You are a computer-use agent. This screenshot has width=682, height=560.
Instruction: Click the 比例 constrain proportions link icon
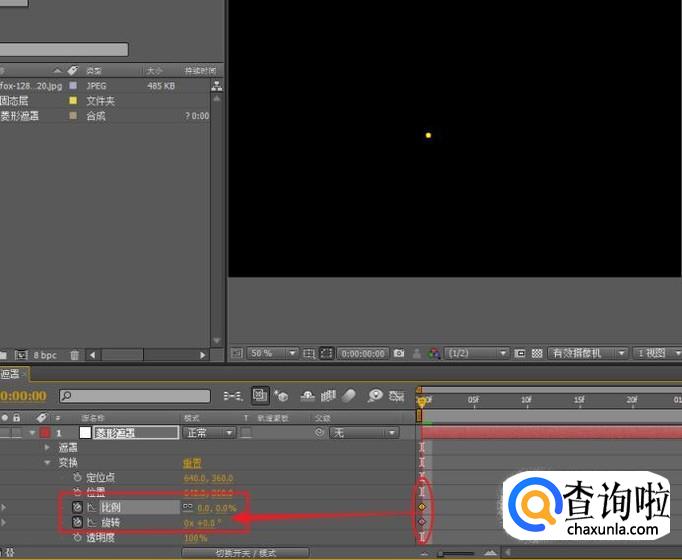pyautogui.click(x=187, y=507)
